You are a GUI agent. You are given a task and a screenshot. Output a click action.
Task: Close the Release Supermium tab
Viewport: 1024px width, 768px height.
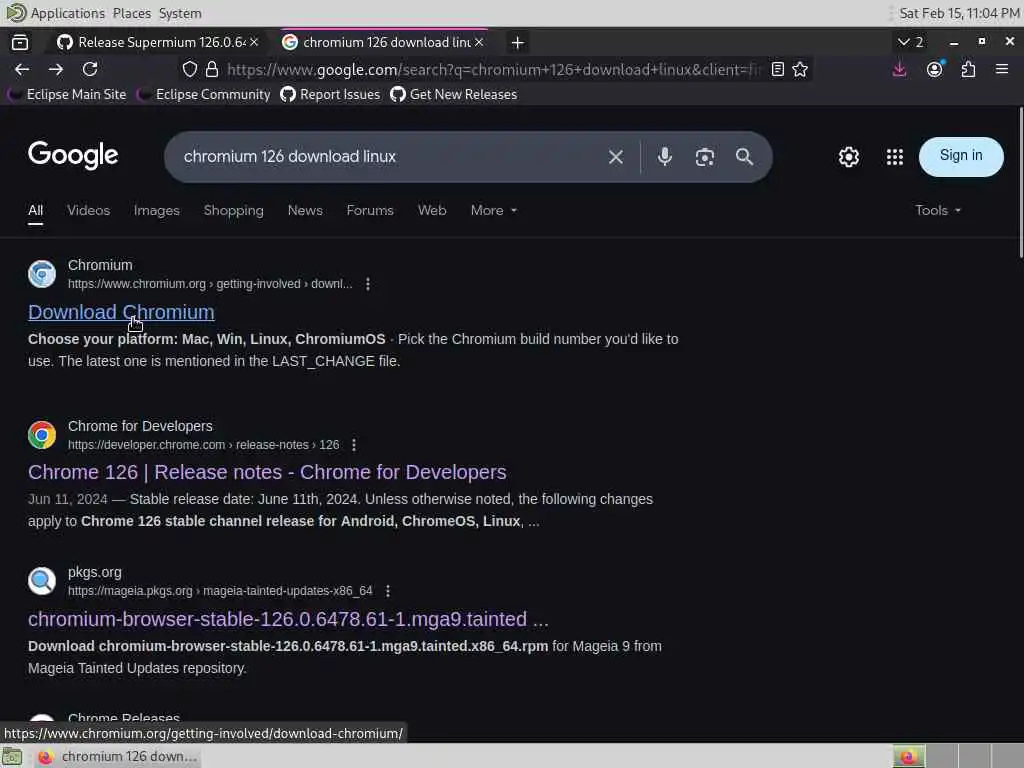(x=254, y=42)
